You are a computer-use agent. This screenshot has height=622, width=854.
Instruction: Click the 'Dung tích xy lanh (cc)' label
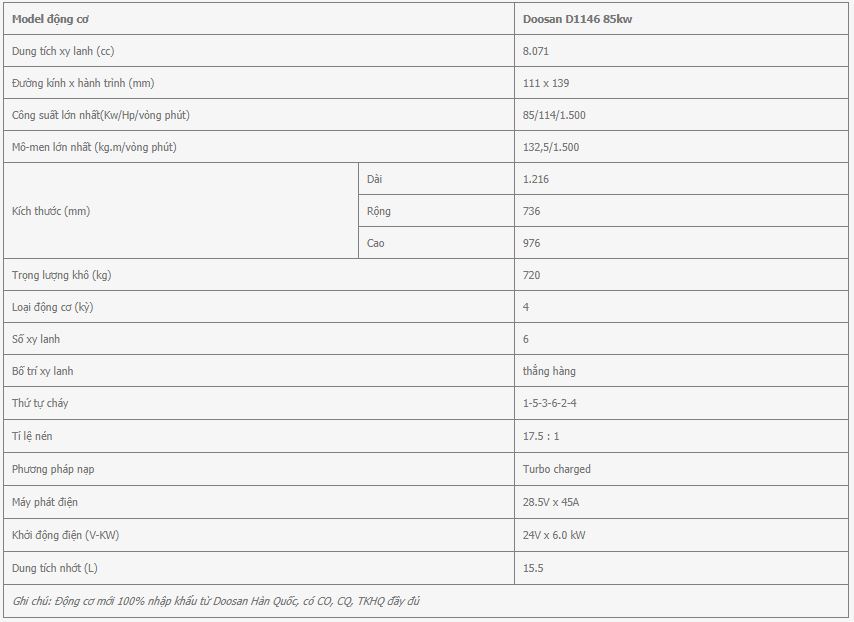pyautogui.click(x=63, y=51)
